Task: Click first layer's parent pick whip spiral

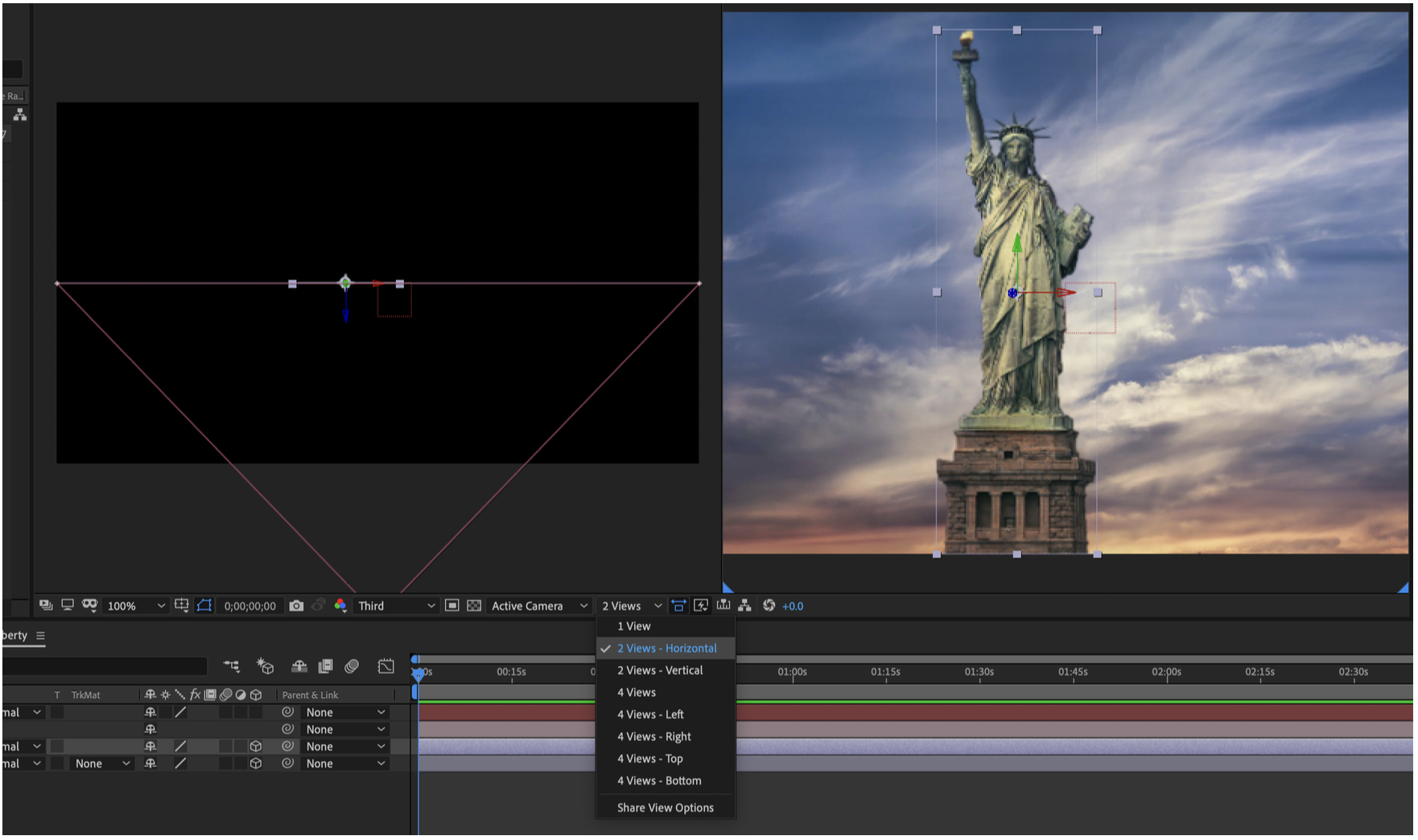Action: 287,713
